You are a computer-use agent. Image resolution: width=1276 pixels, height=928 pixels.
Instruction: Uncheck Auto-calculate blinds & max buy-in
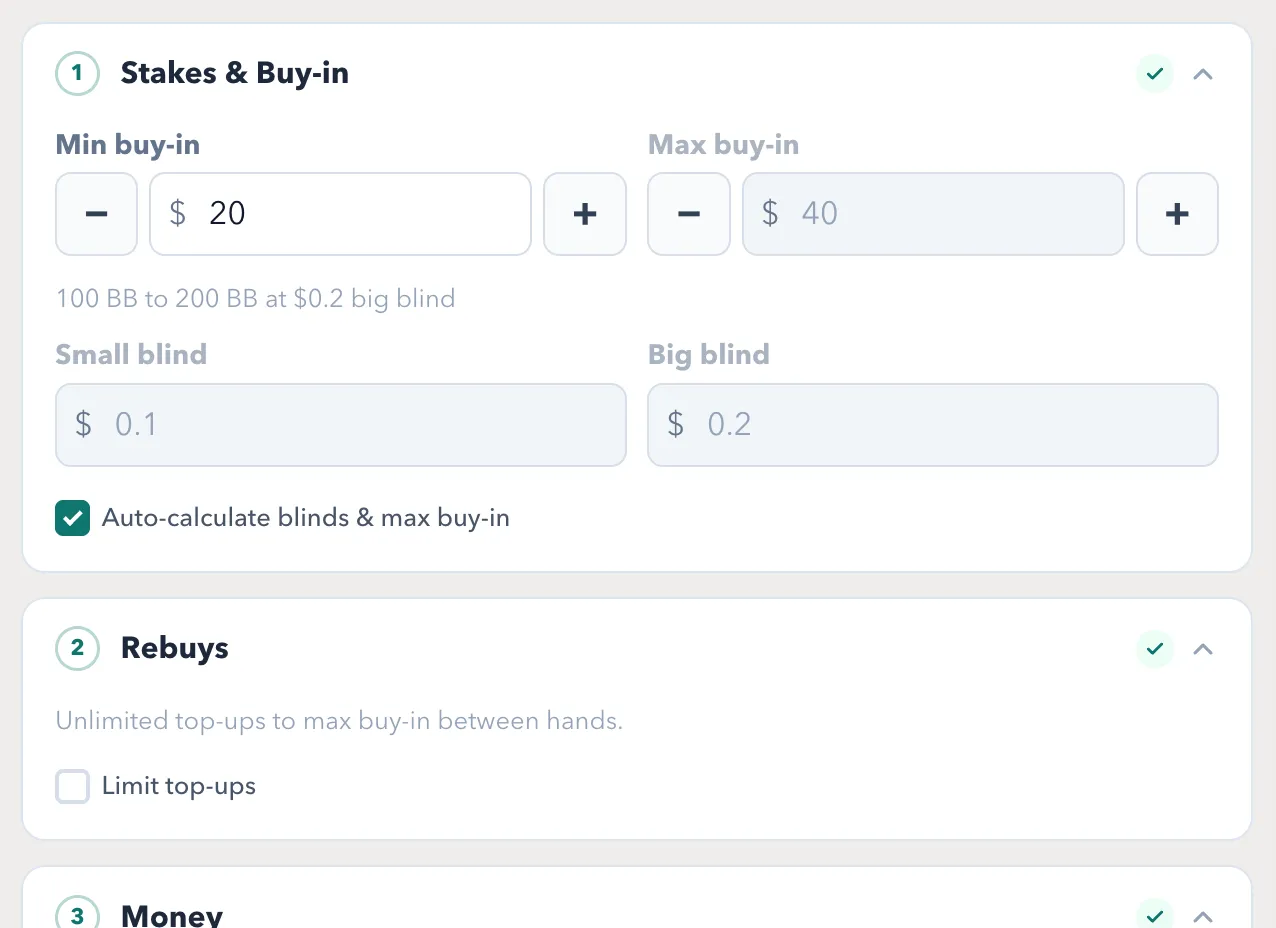73,518
